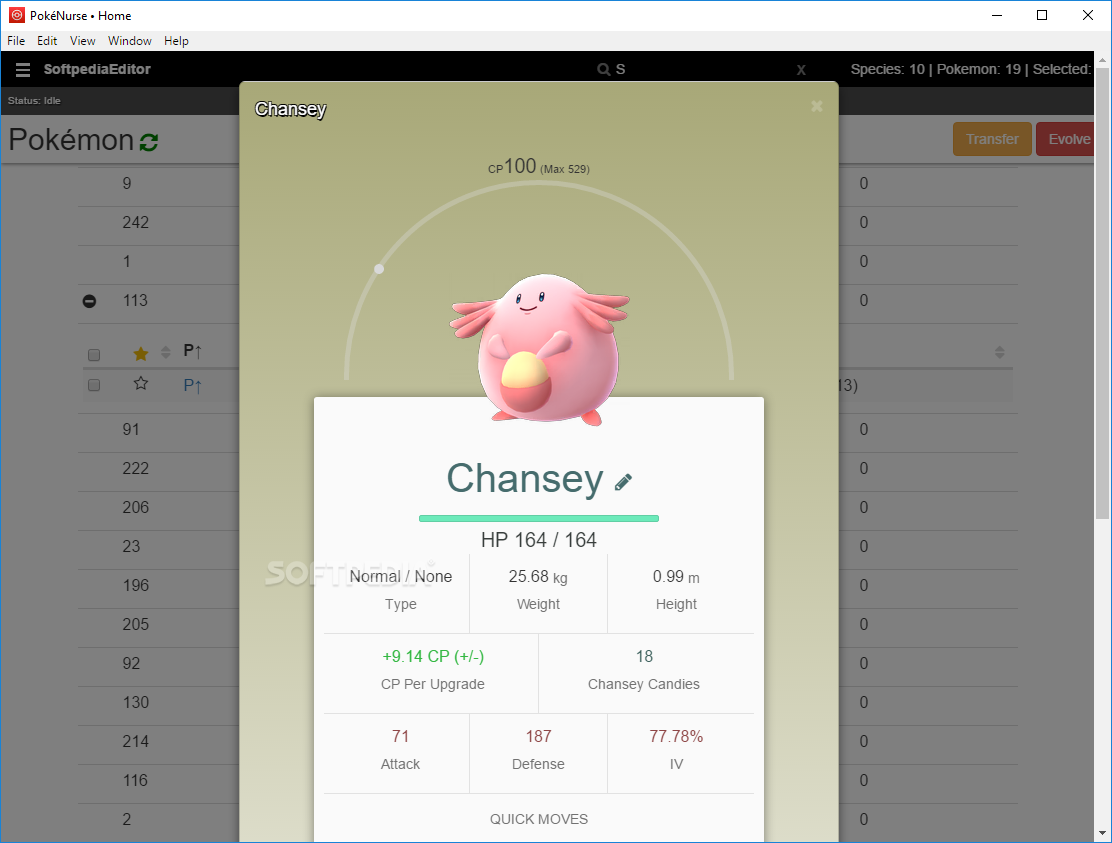1112x843 pixels.
Task: Click the QUICK MOVES heading
Action: (539, 819)
